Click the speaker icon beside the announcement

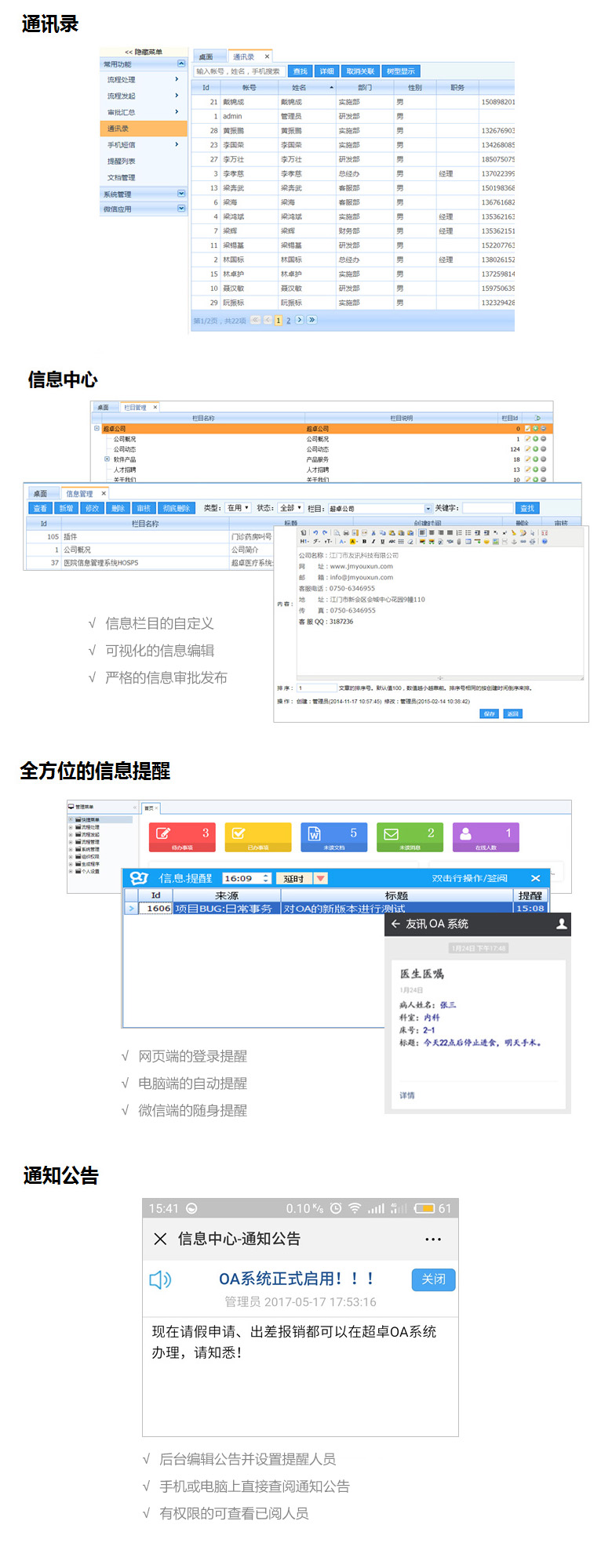coord(160,1279)
